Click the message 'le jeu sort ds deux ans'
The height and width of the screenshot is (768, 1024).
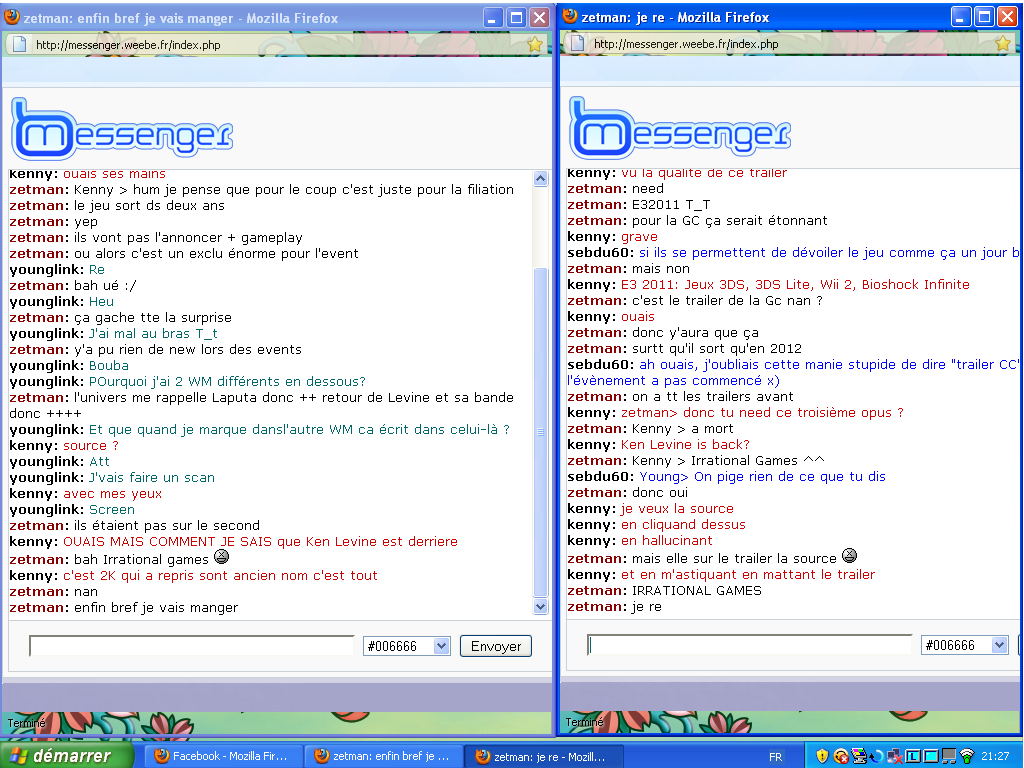149,205
